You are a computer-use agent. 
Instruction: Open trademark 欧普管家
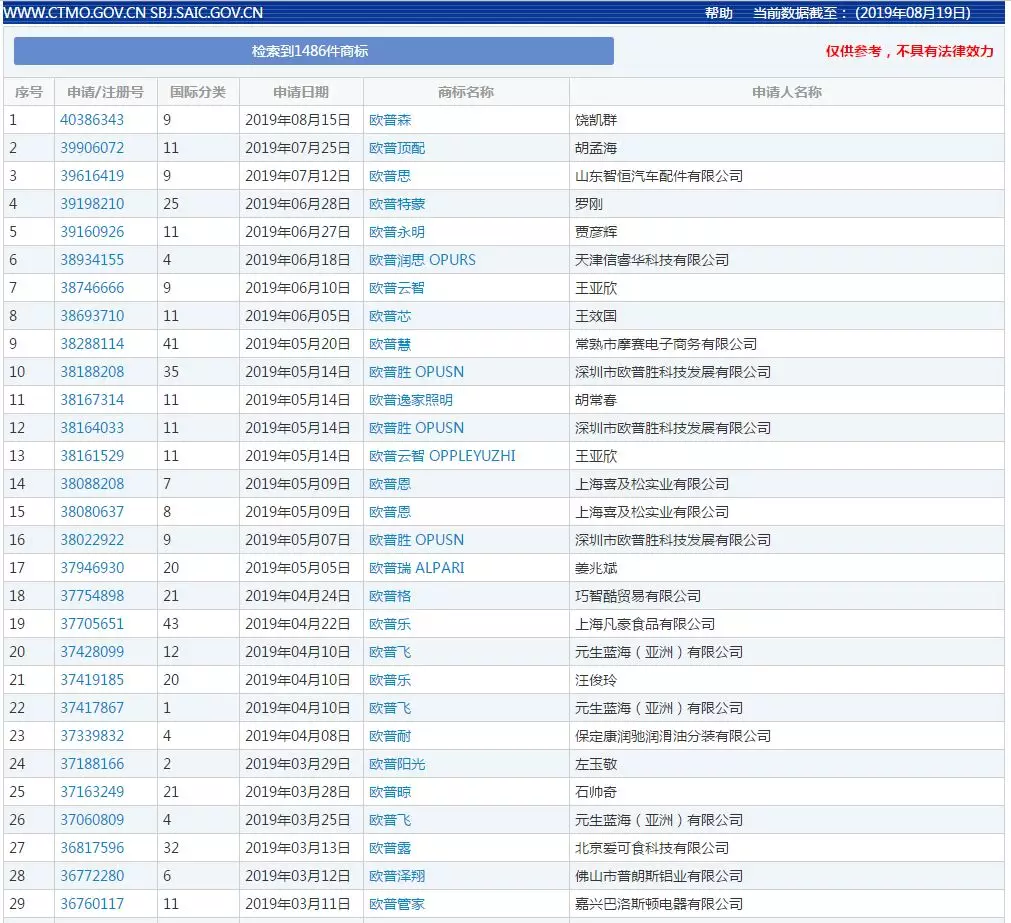(397, 904)
